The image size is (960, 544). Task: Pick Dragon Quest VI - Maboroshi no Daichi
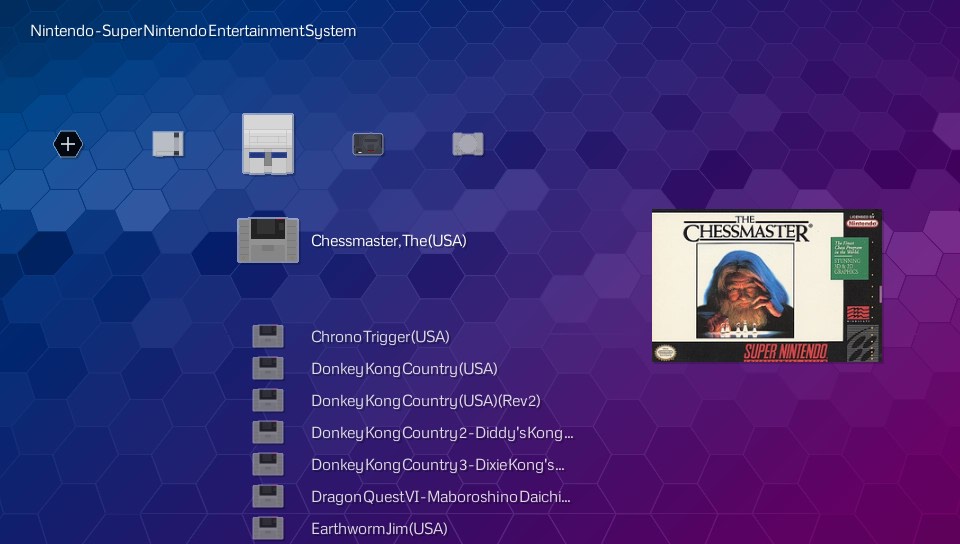click(441, 497)
